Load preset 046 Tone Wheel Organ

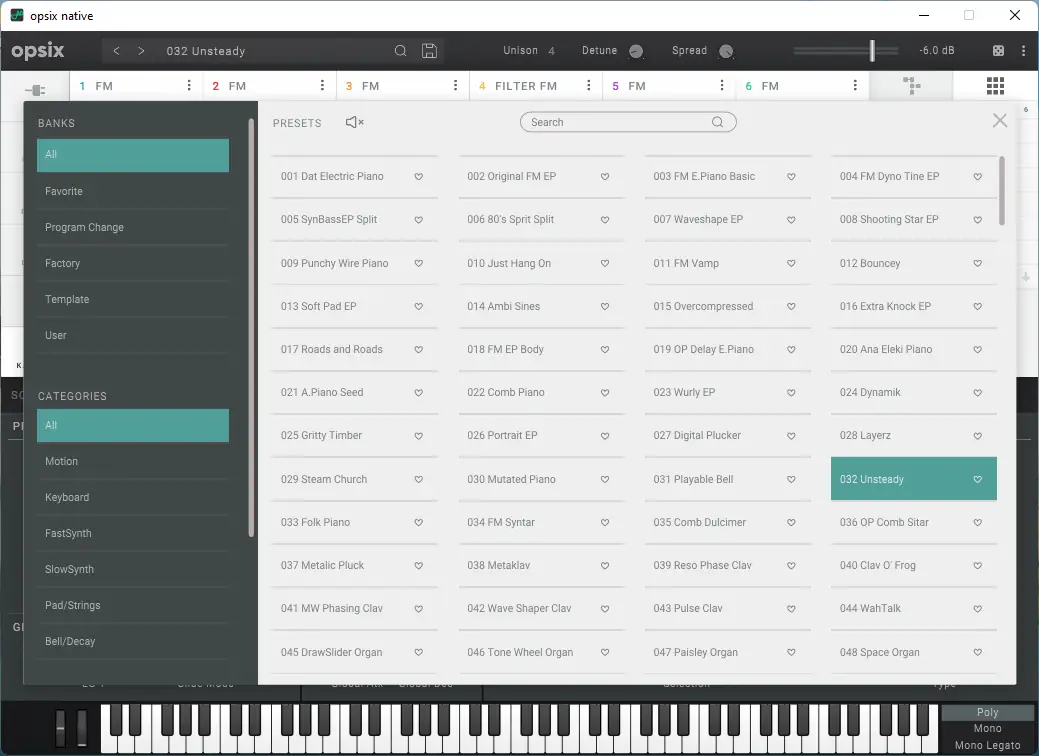point(541,652)
